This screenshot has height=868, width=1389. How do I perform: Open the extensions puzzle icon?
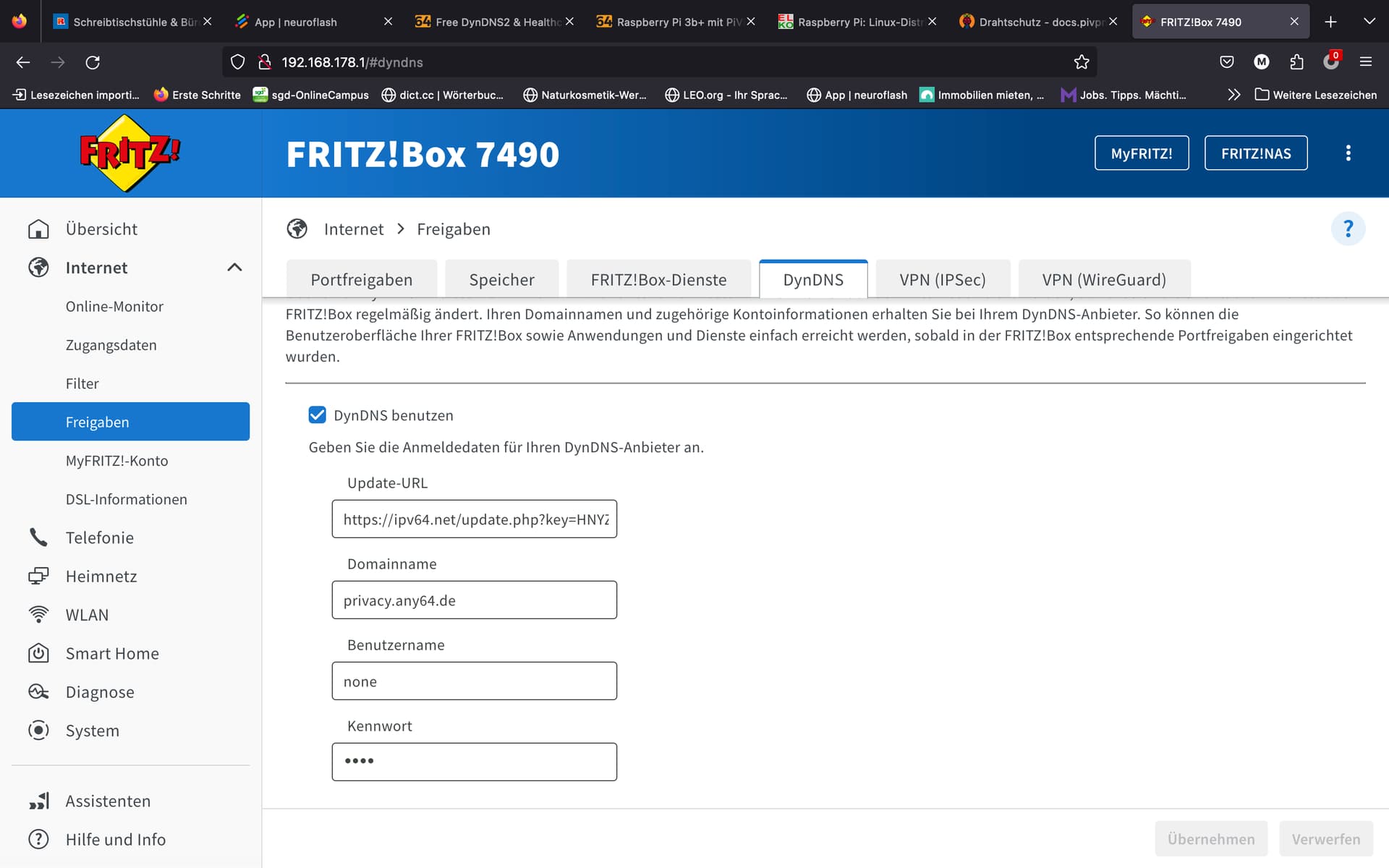(1296, 62)
